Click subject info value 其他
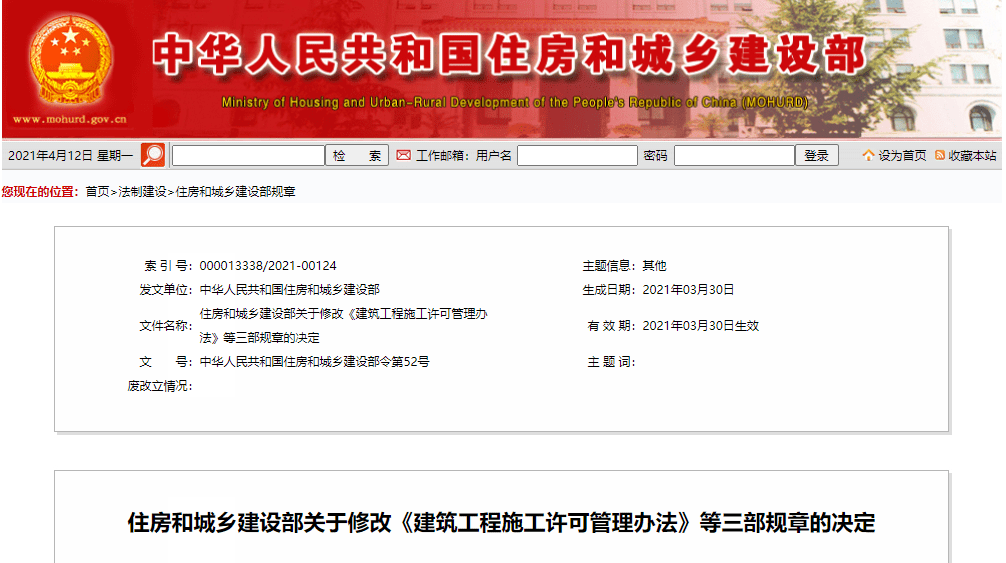 [x=654, y=265]
